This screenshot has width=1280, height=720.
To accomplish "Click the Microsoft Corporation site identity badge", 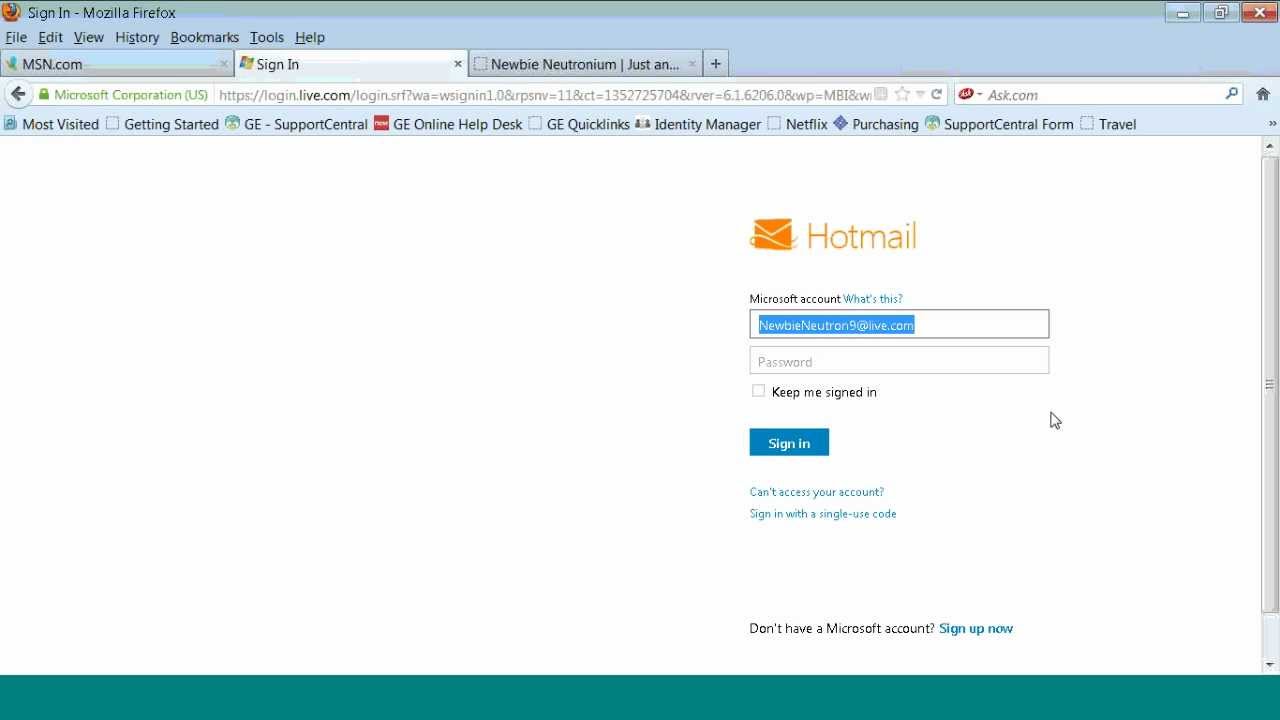I will (123, 94).
